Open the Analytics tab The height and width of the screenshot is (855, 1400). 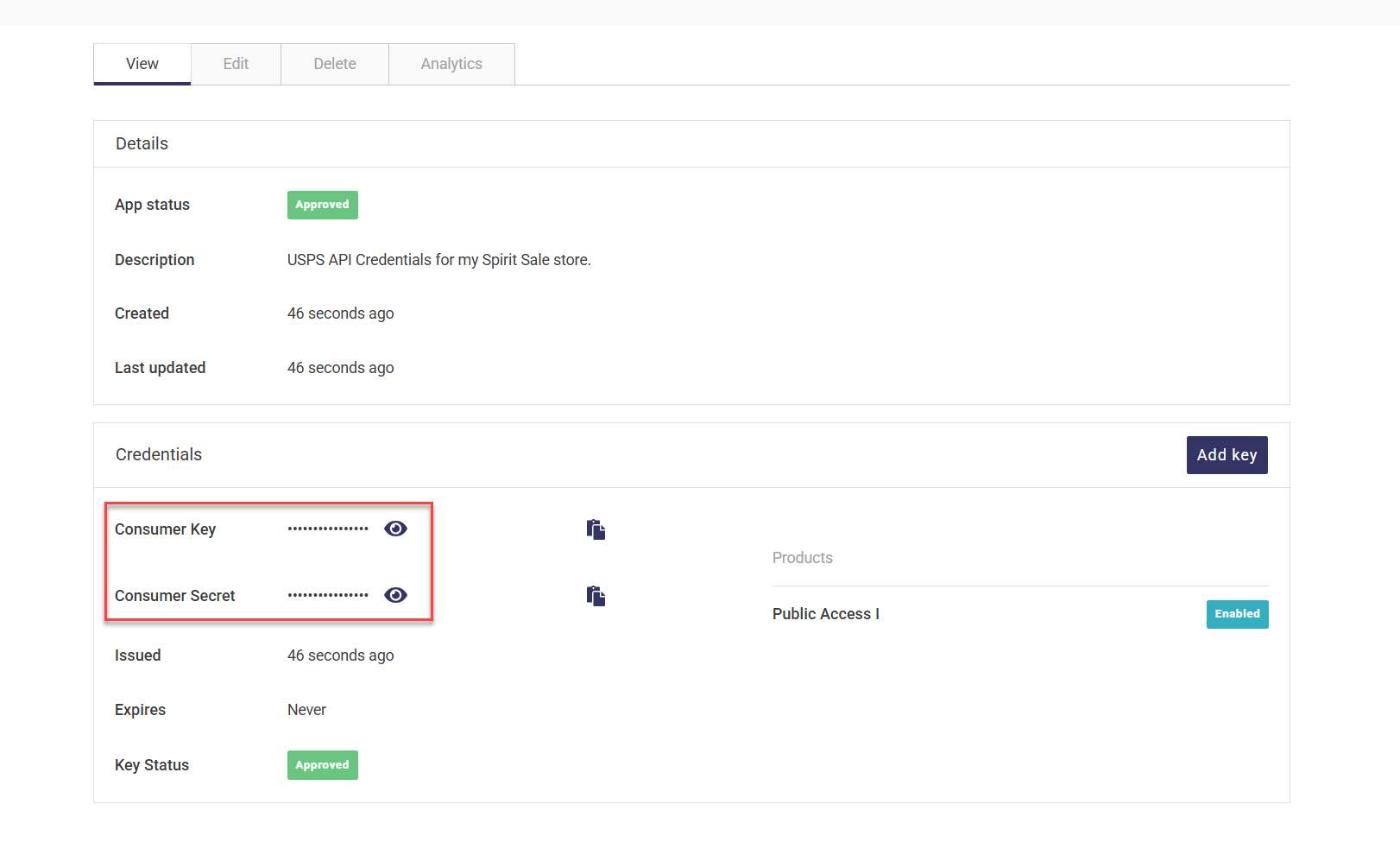[451, 64]
